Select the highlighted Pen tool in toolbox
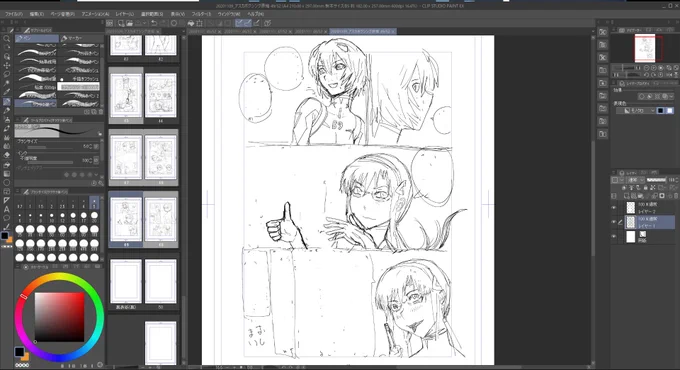The image size is (680, 370). [7, 102]
